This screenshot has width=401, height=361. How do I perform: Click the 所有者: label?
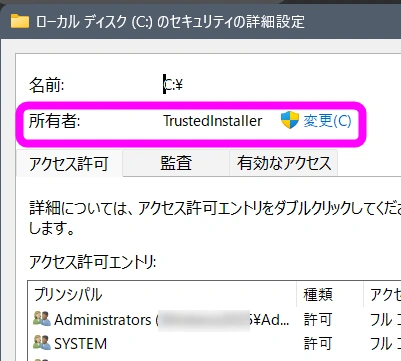click(55, 121)
